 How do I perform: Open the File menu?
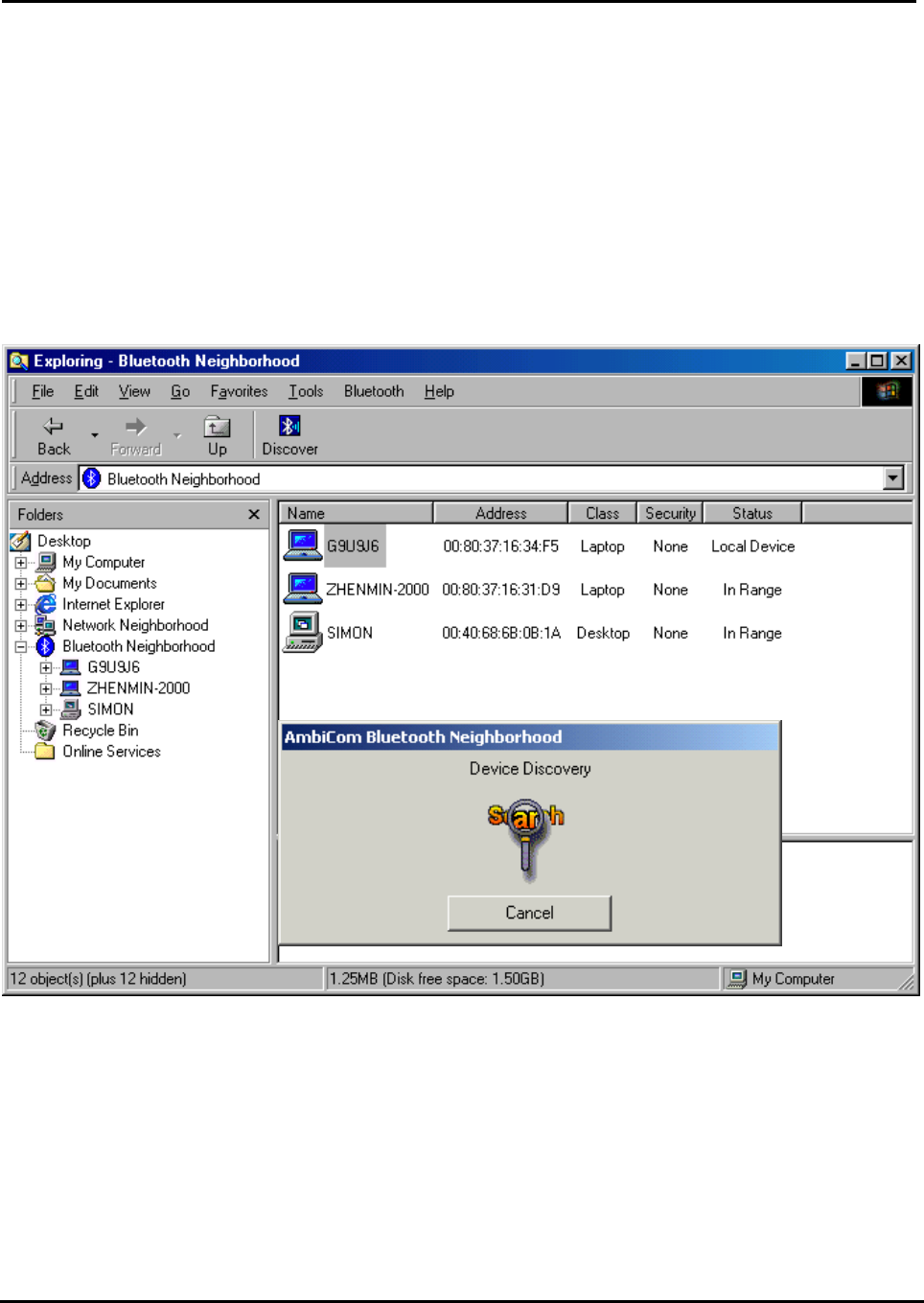42,391
